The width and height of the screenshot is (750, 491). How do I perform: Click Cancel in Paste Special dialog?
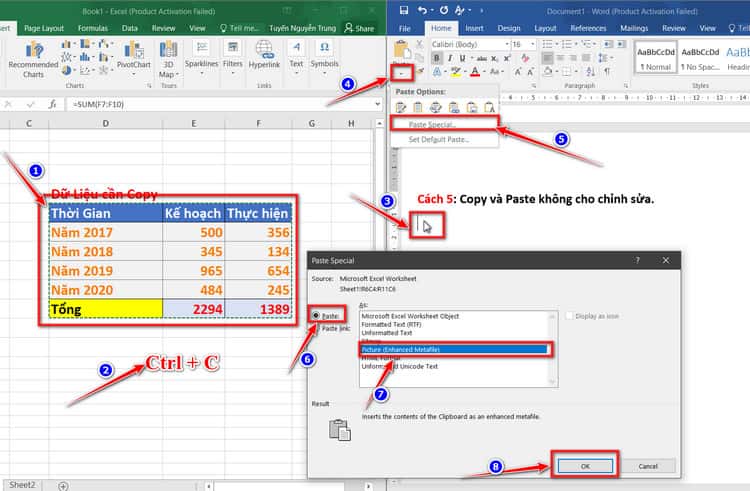(648, 465)
